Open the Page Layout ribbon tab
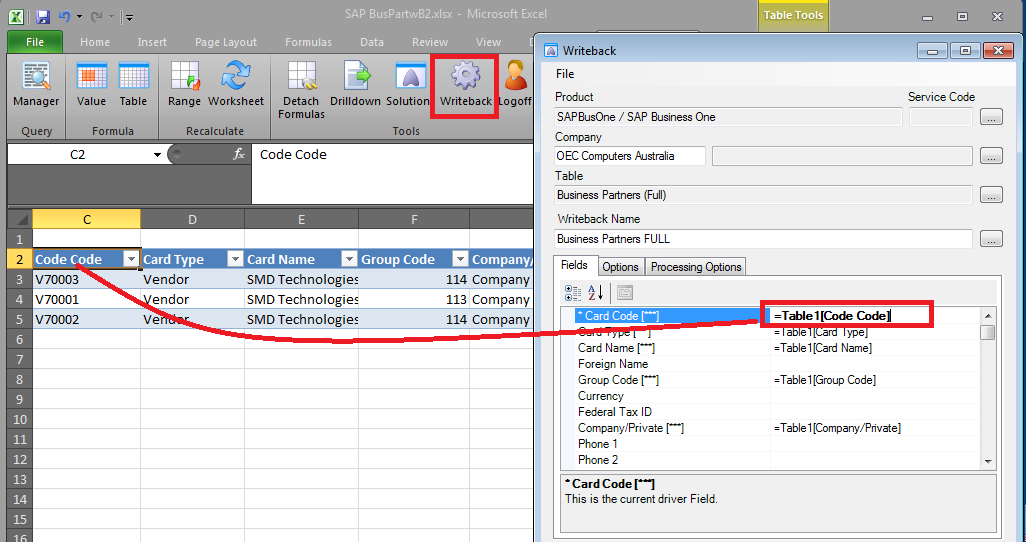 pyautogui.click(x=226, y=42)
